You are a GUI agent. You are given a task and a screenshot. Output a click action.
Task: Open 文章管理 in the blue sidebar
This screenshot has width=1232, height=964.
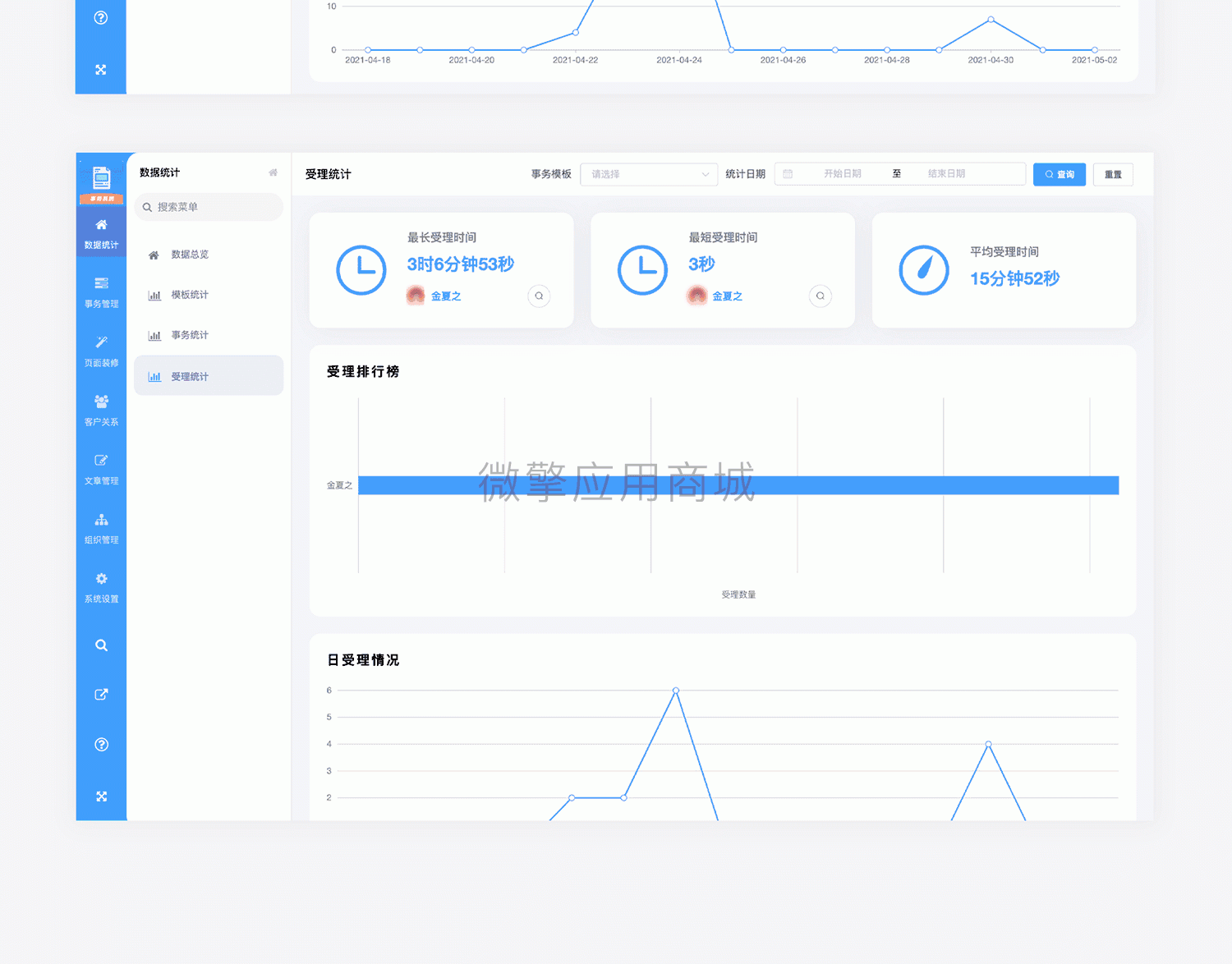pyautogui.click(x=101, y=470)
